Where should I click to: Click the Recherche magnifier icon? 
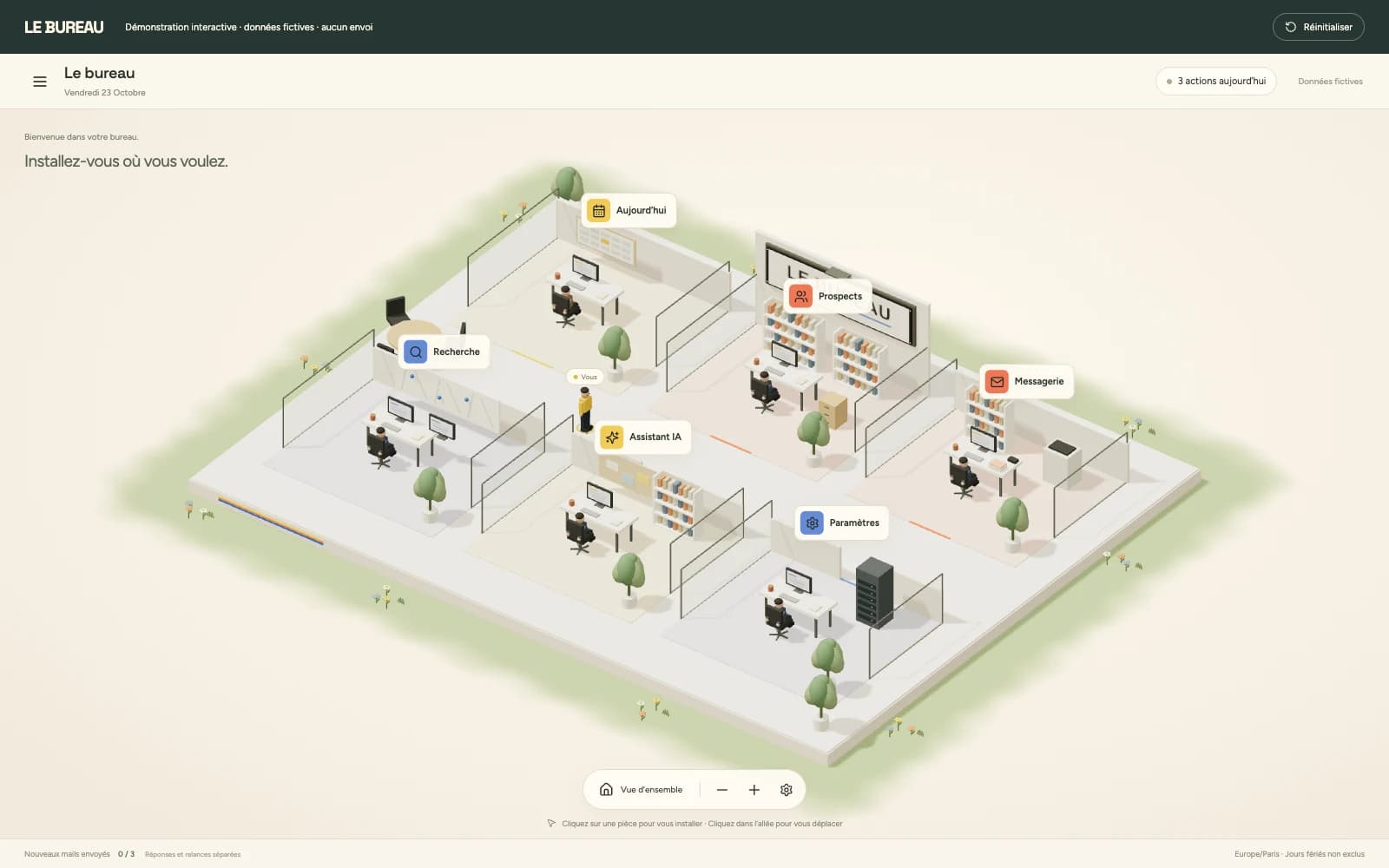tap(416, 352)
